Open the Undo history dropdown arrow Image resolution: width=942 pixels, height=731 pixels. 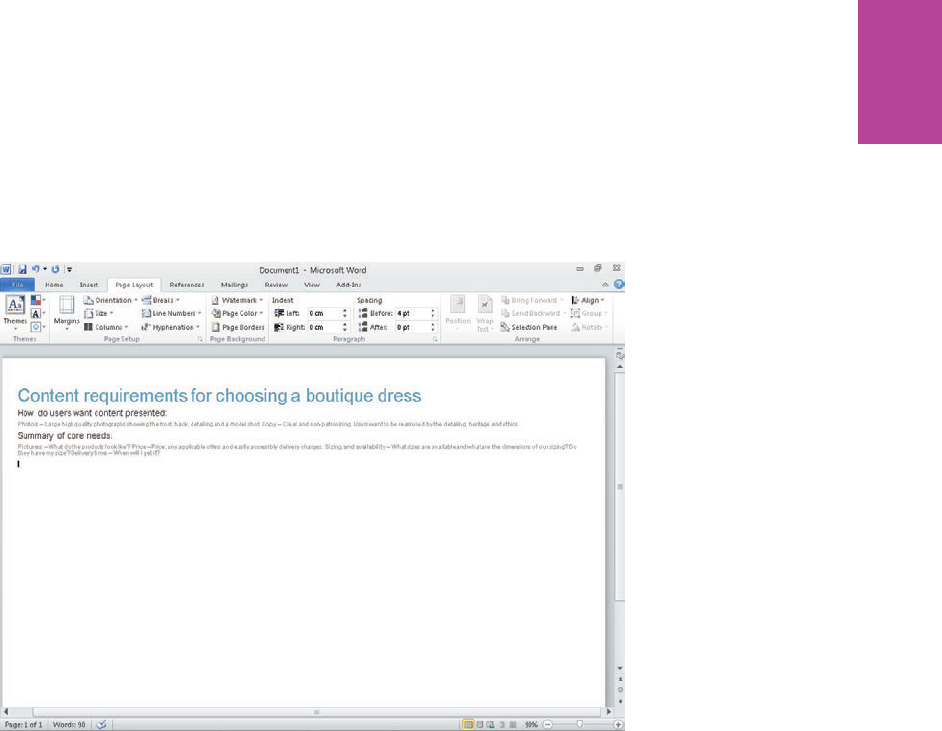[44, 269]
